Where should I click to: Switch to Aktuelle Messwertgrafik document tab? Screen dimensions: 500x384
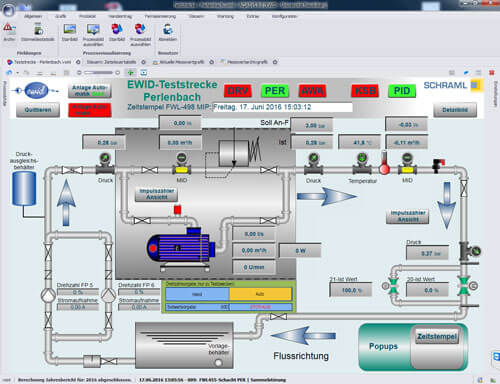pos(181,62)
